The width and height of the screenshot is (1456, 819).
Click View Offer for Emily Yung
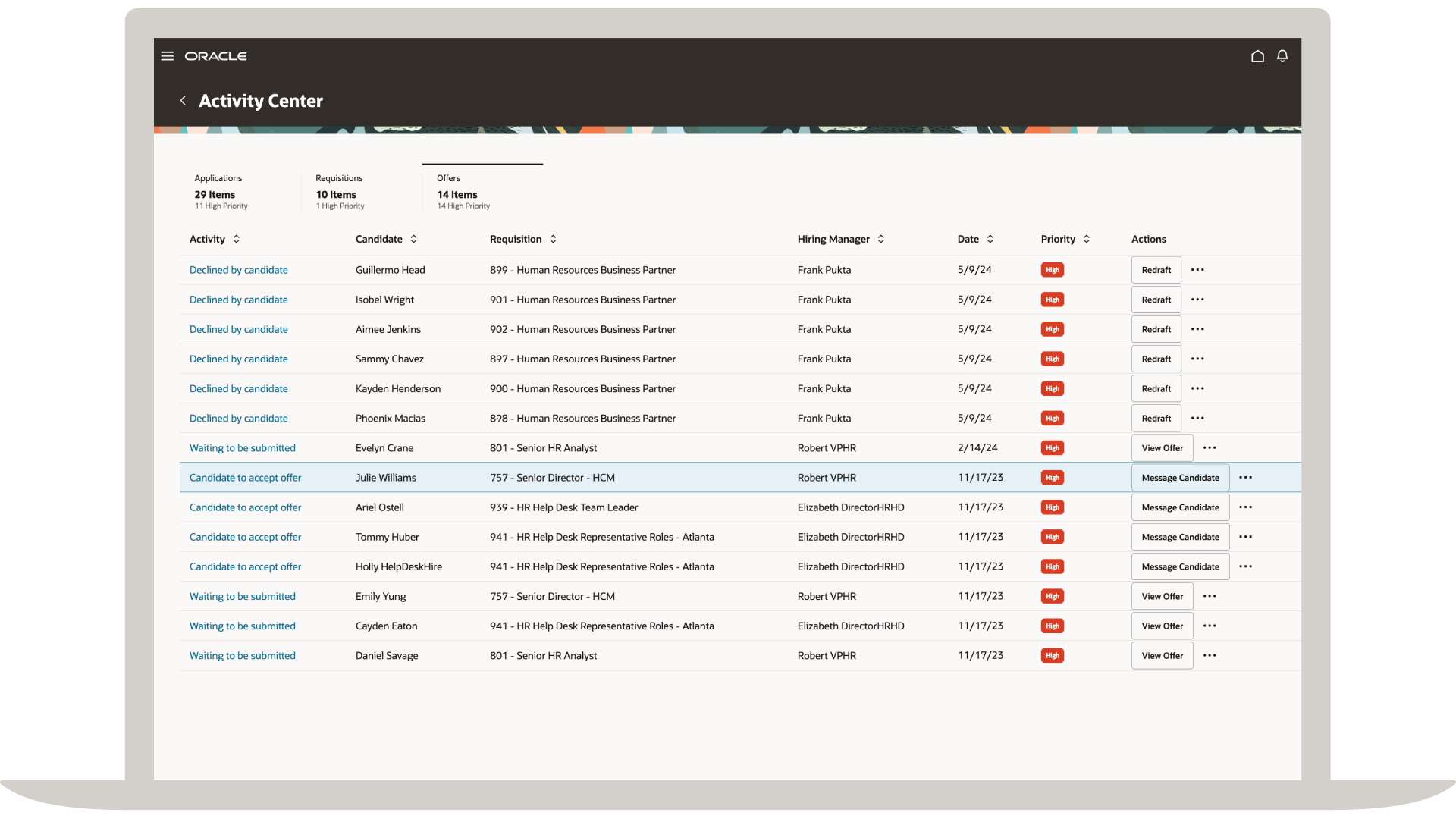pos(1162,597)
